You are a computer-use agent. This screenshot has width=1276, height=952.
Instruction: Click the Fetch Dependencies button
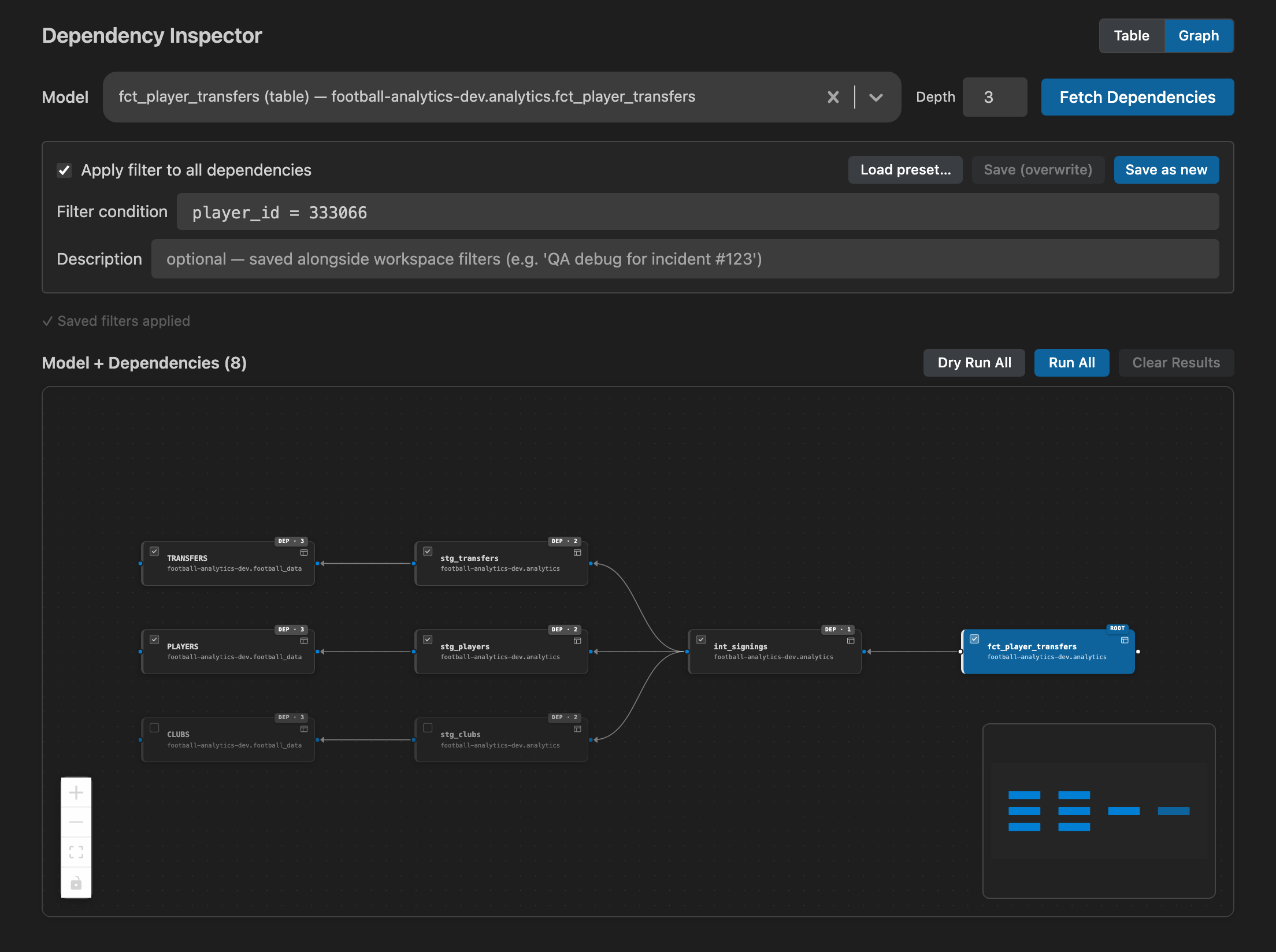1137,97
